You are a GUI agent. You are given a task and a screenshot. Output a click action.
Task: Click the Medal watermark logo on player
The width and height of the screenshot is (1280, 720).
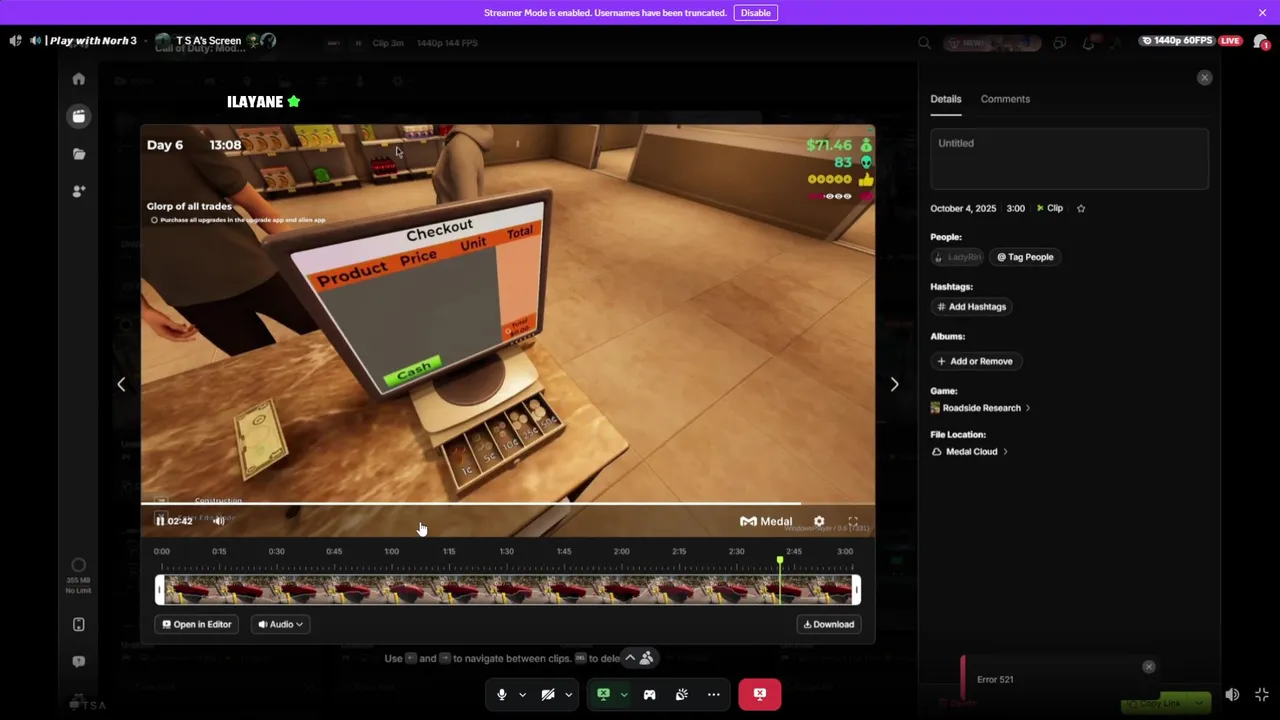point(766,521)
